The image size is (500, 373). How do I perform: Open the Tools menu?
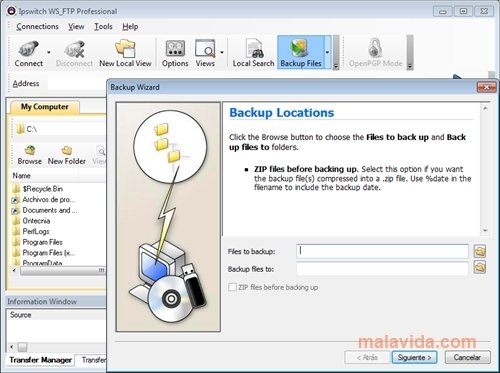pos(103,27)
